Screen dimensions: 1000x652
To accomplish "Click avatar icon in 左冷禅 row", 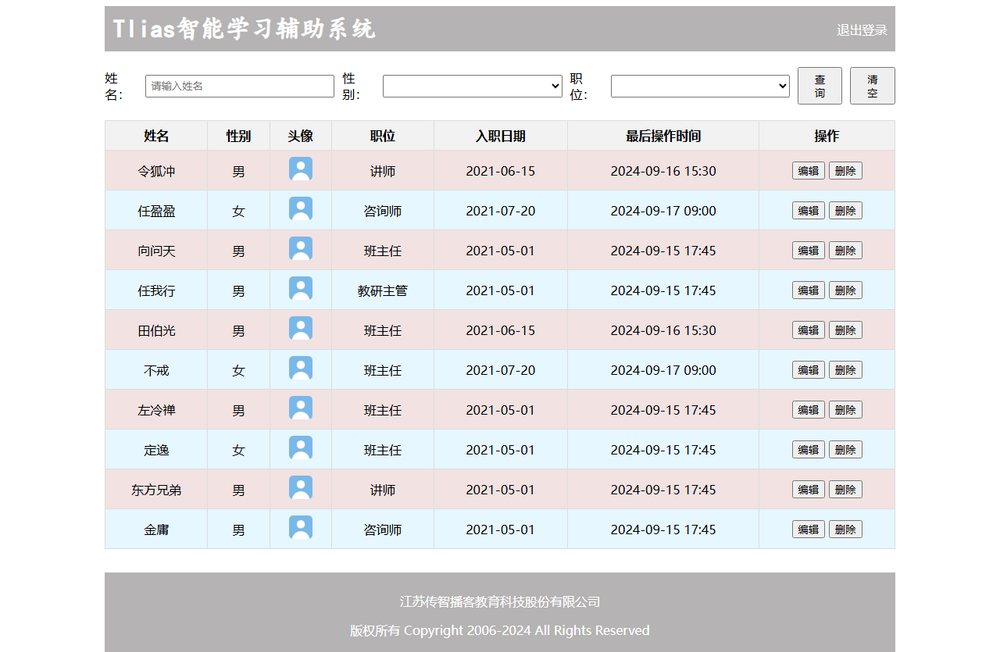I will [300, 408].
